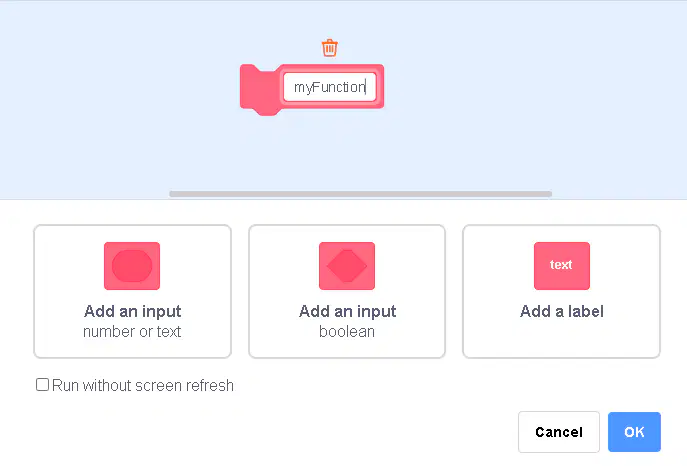Click the 'number or text' subtitle

(x=132, y=332)
